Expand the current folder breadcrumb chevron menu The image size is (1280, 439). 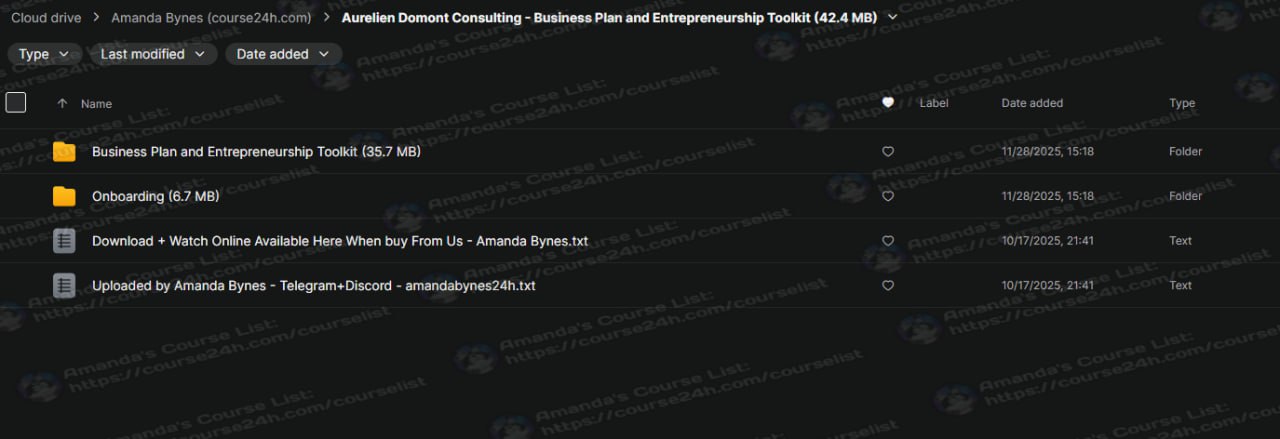tap(893, 17)
